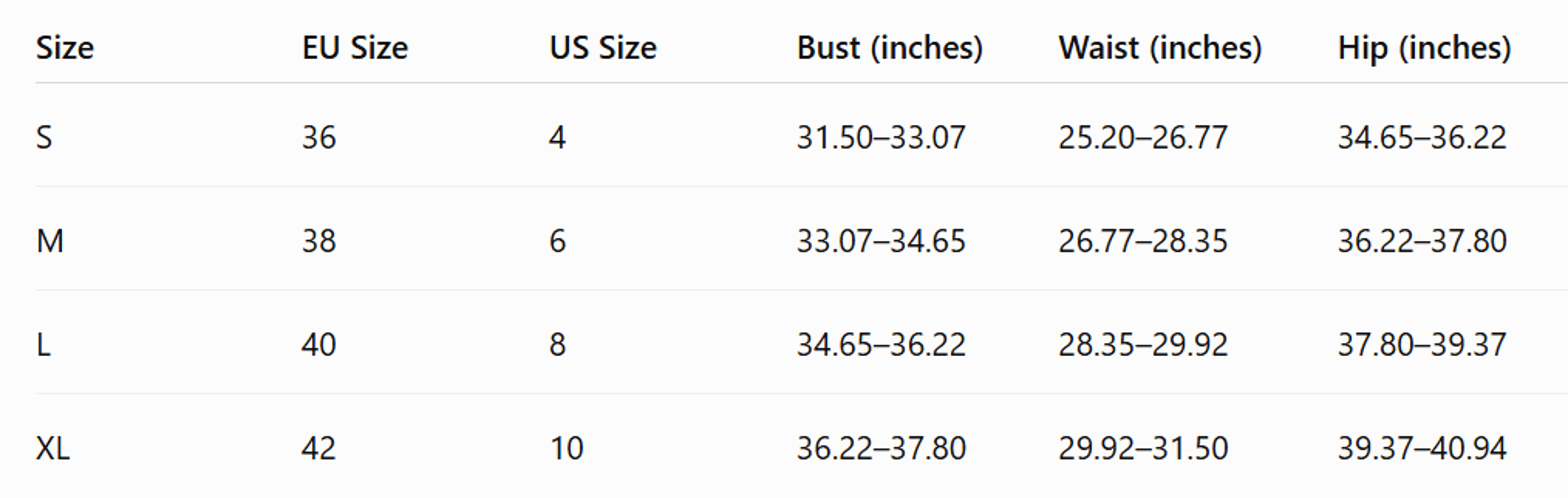This screenshot has height=498, width=1568.
Task: Click EU size 36 cell
Action: click(x=319, y=137)
